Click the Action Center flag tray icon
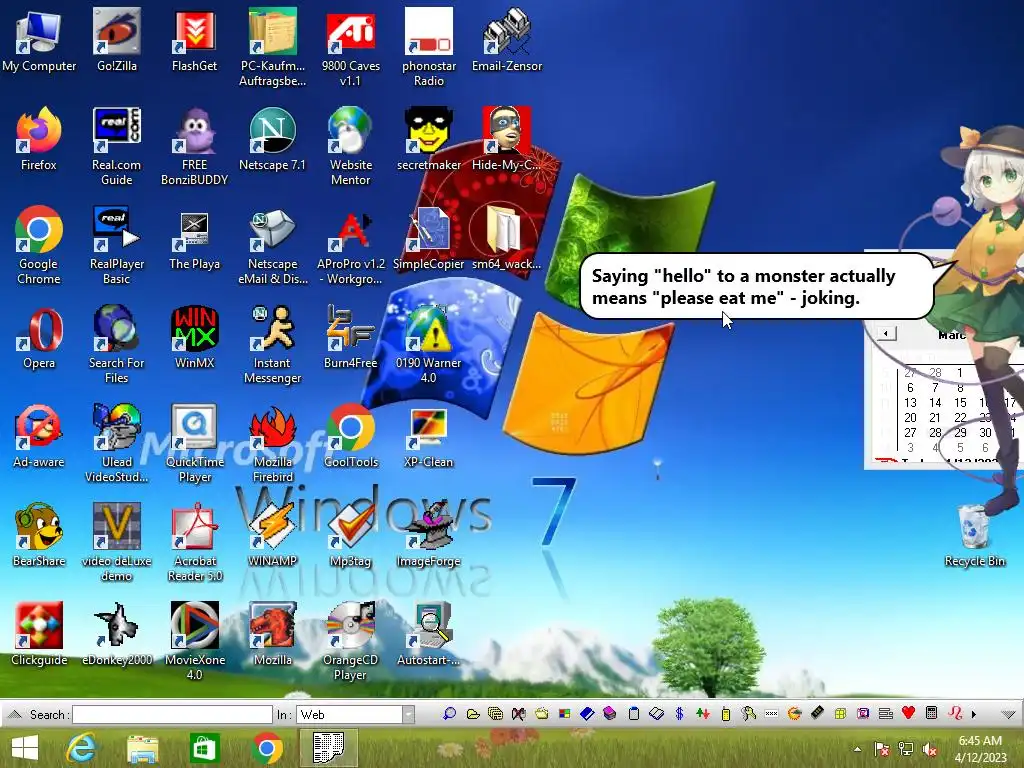 tap(882, 749)
